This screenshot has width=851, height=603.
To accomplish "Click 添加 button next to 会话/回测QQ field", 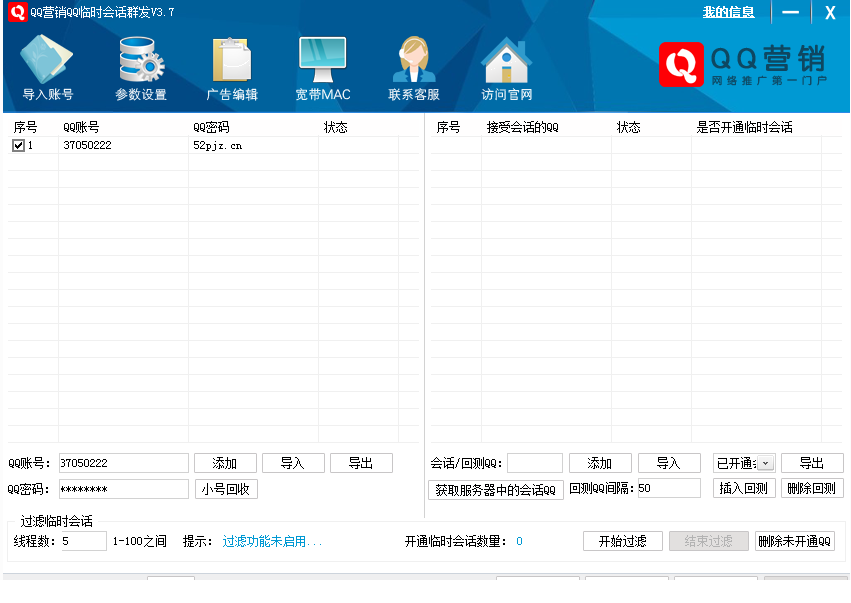I will [x=600, y=463].
